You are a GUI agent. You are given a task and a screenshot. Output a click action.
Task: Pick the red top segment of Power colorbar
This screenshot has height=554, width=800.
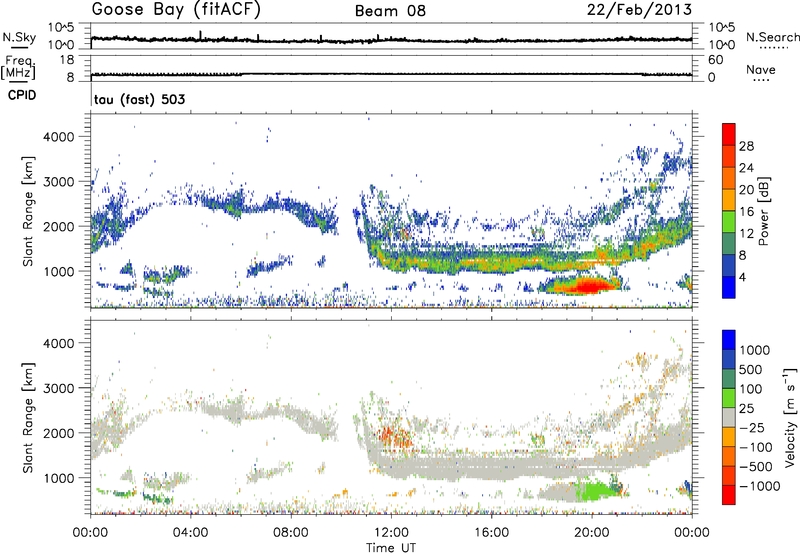729,134
